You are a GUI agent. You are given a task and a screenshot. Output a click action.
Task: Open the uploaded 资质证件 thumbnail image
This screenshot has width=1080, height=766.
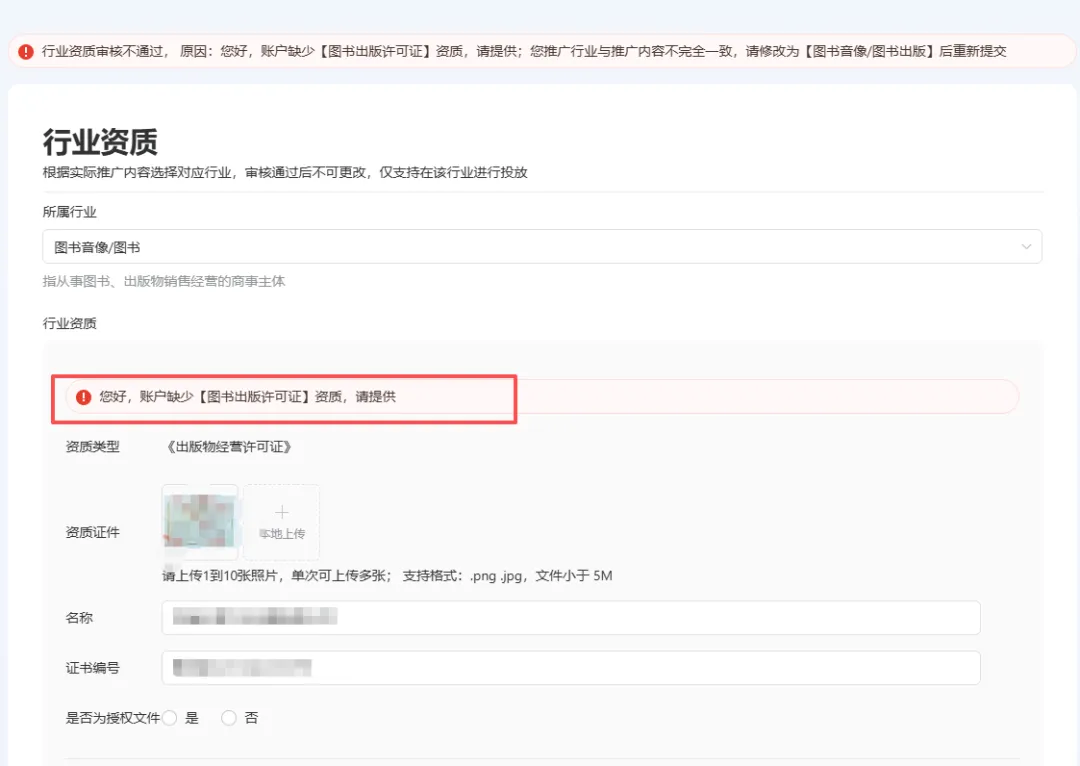click(x=200, y=521)
